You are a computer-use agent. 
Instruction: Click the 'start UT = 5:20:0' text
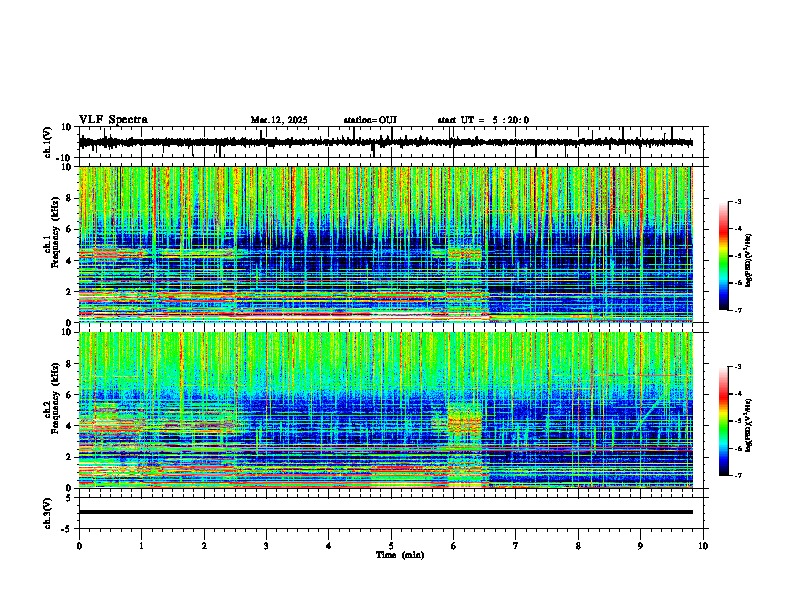click(483, 120)
